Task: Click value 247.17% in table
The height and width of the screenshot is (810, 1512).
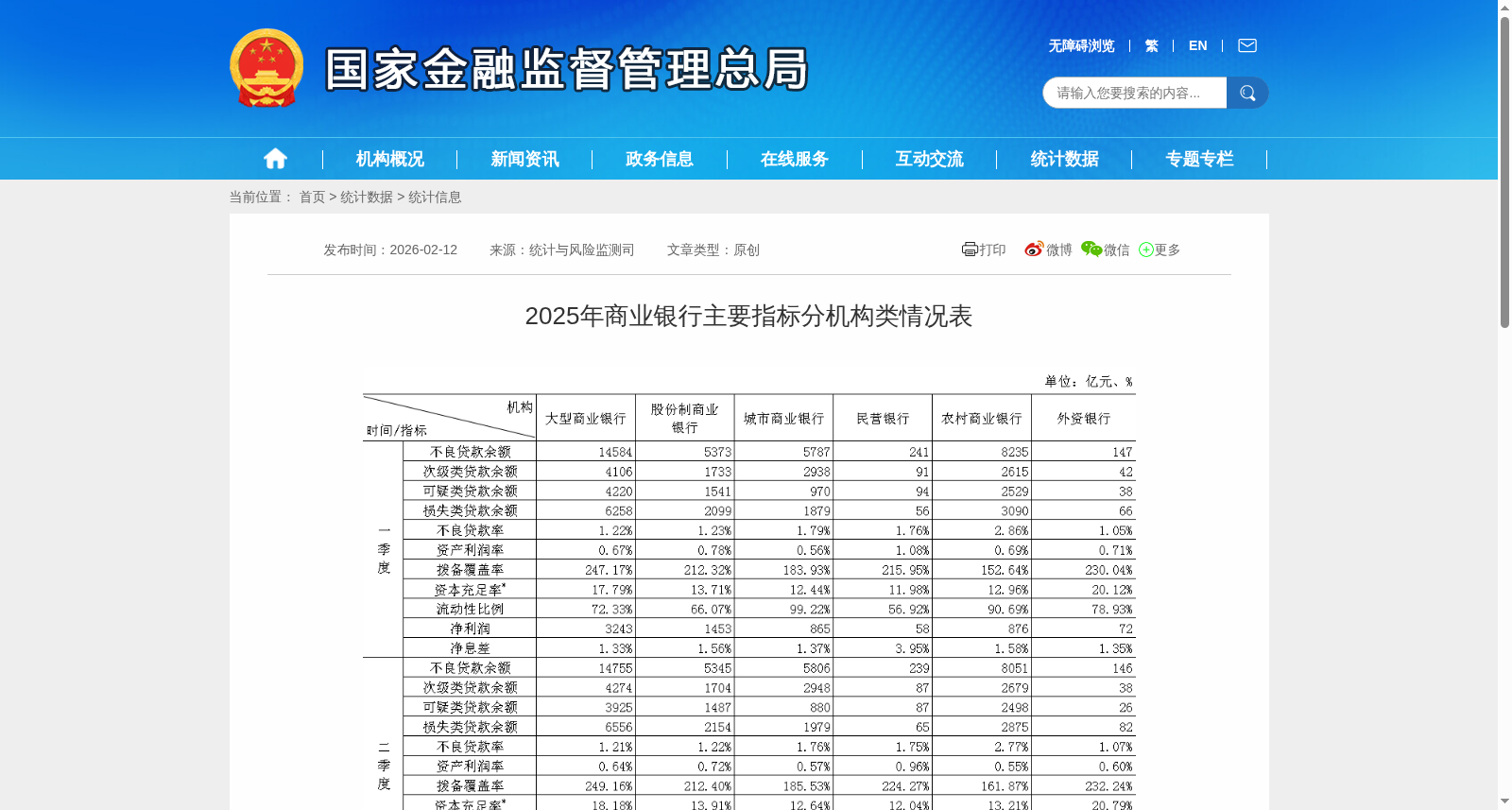Action: click(x=609, y=570)
